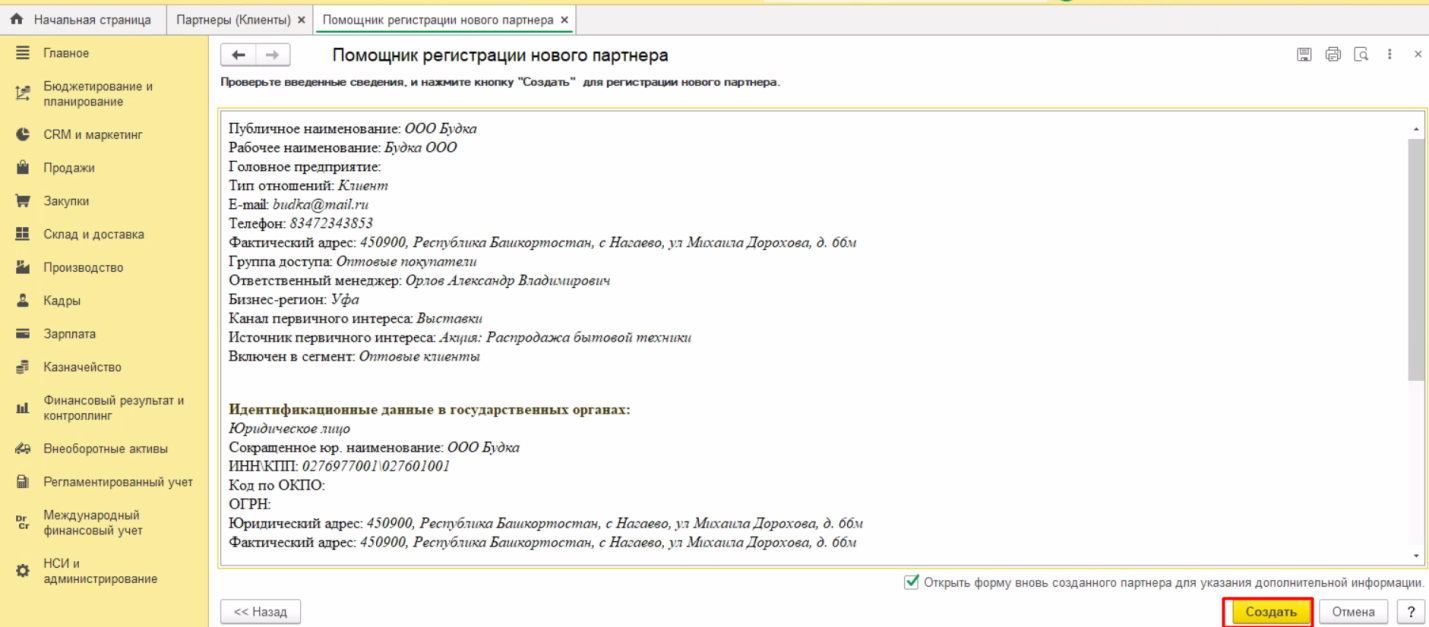This screenshot has height=627, width=1429.
Task: Open the three-dot more actions menu
Action: [1390, 55]
